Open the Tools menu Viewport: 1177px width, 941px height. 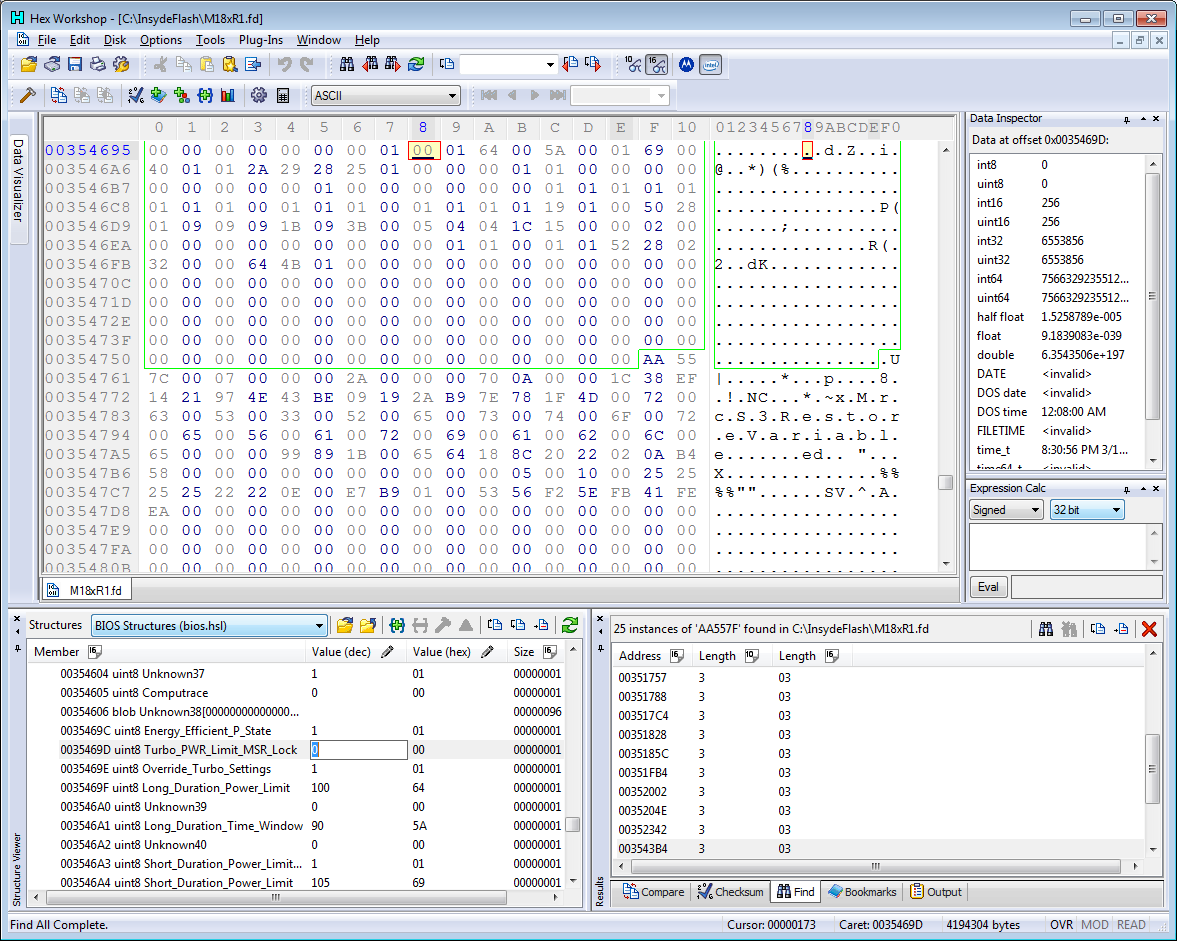210,40
